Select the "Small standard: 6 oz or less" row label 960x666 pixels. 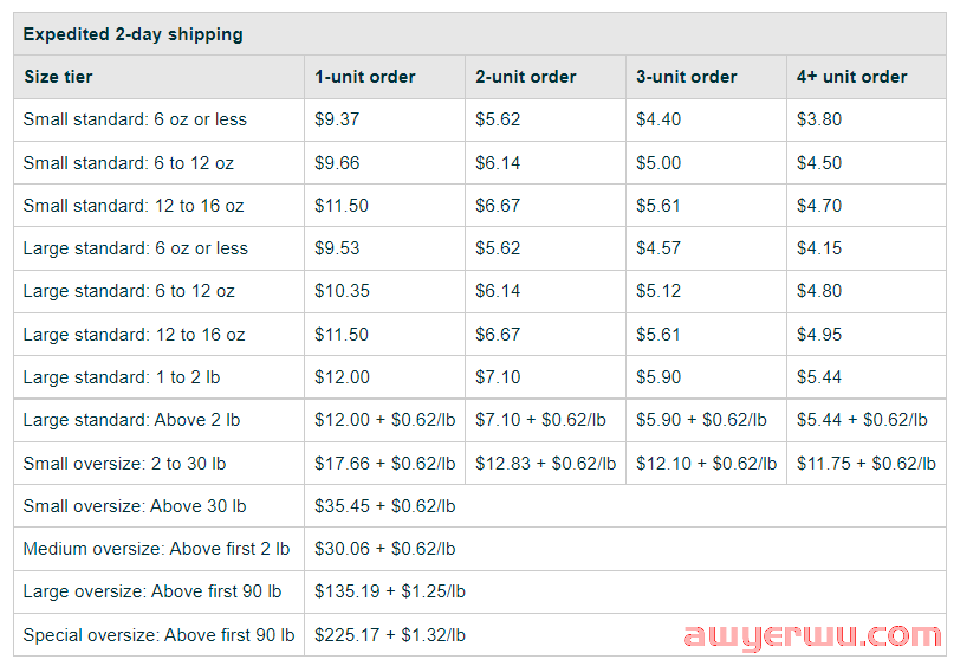(135, 119)
